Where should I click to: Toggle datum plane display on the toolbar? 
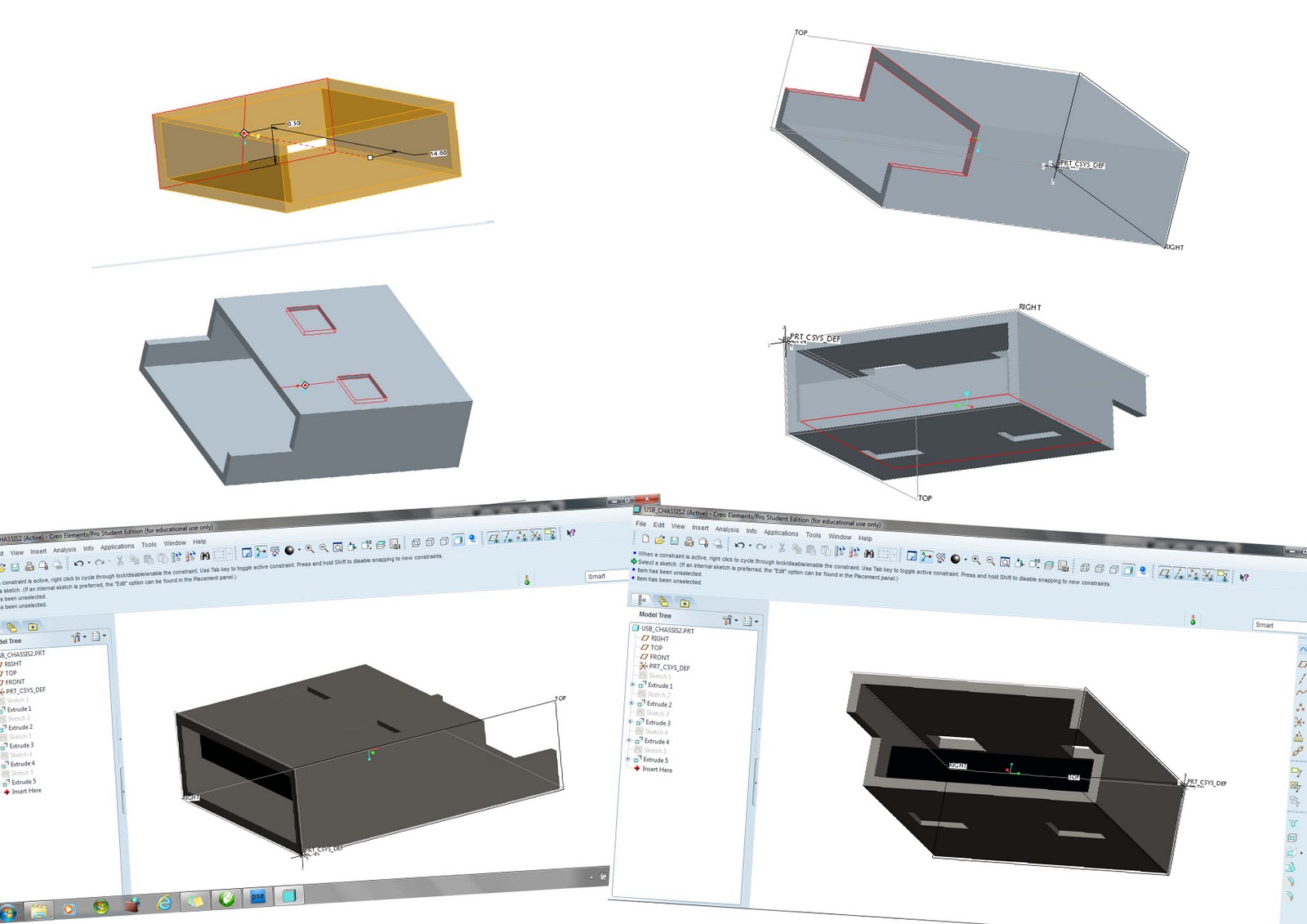[1165, 574]
